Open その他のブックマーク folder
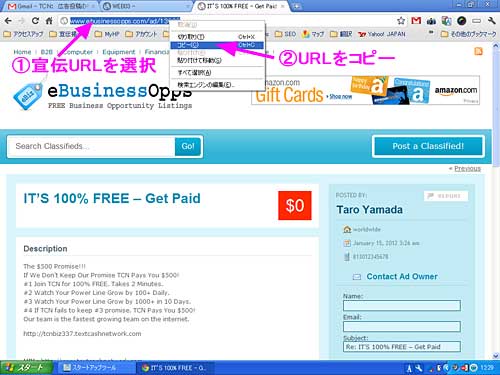This screenshot has width=500, height=375. [468, 34]
